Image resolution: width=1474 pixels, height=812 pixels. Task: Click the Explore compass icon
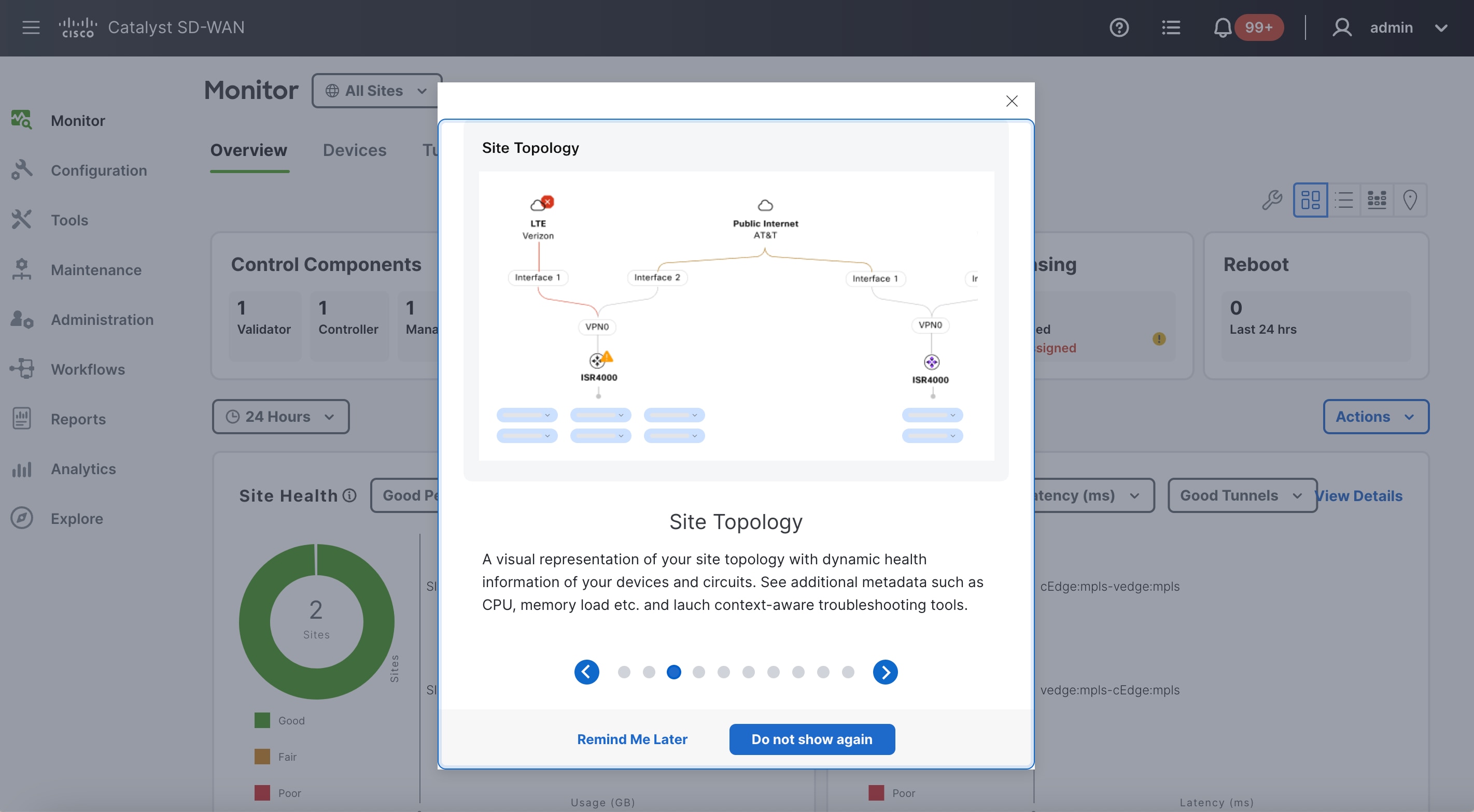click(x=22, y=518)
